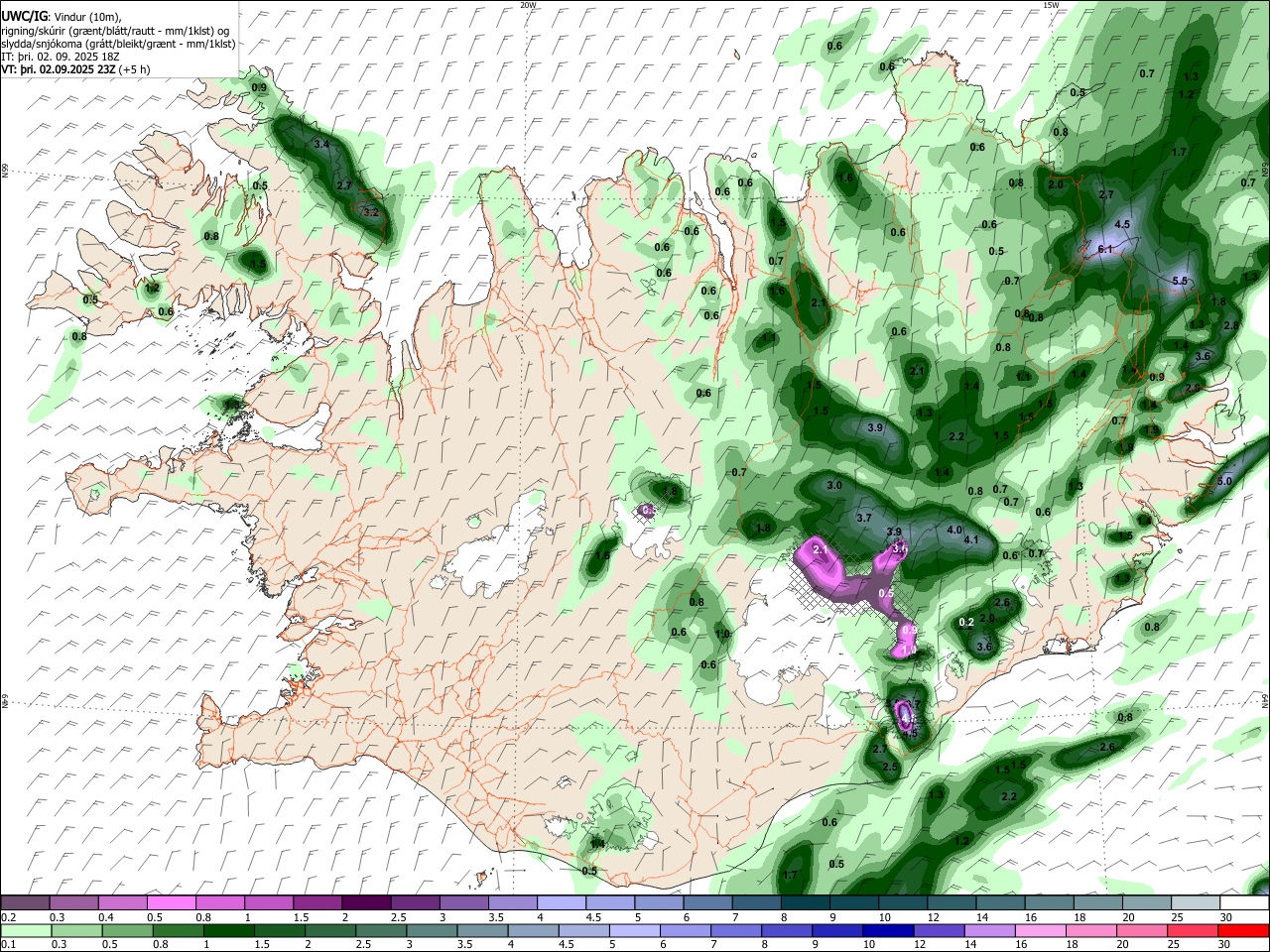Click the white 2.1 label on the pink snow area
The height and width of the screenshot is (952, 1270).
tap(820, 549)
